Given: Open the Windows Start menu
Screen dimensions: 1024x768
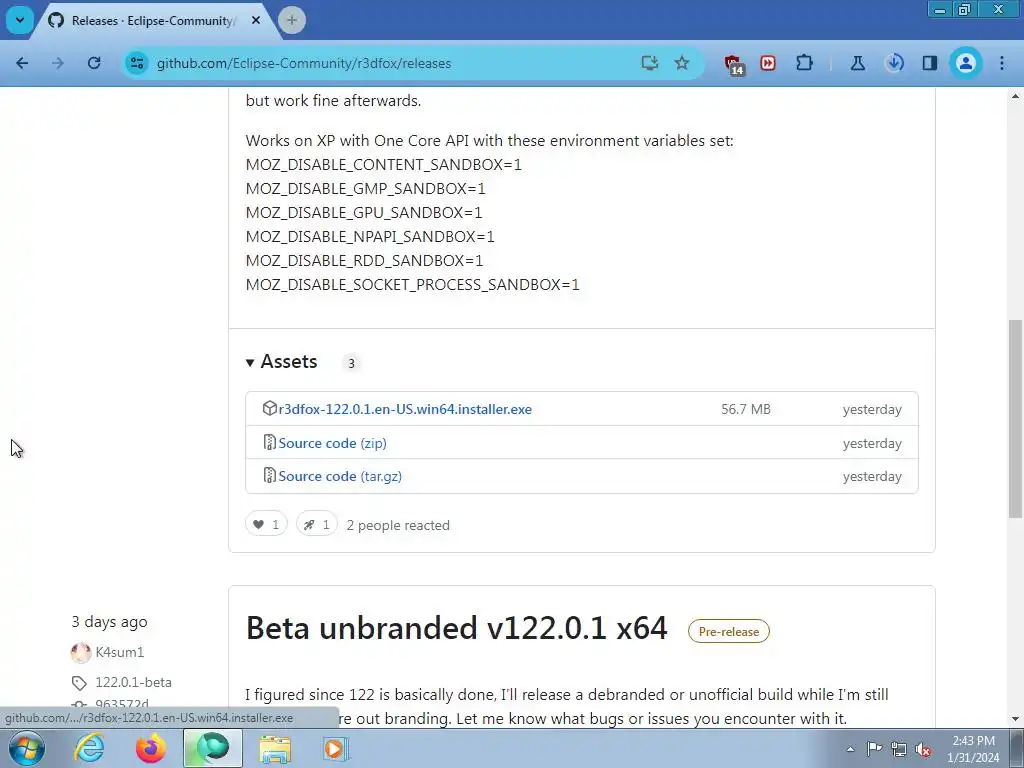Looking at the screenshot, I should coord(27,748).
